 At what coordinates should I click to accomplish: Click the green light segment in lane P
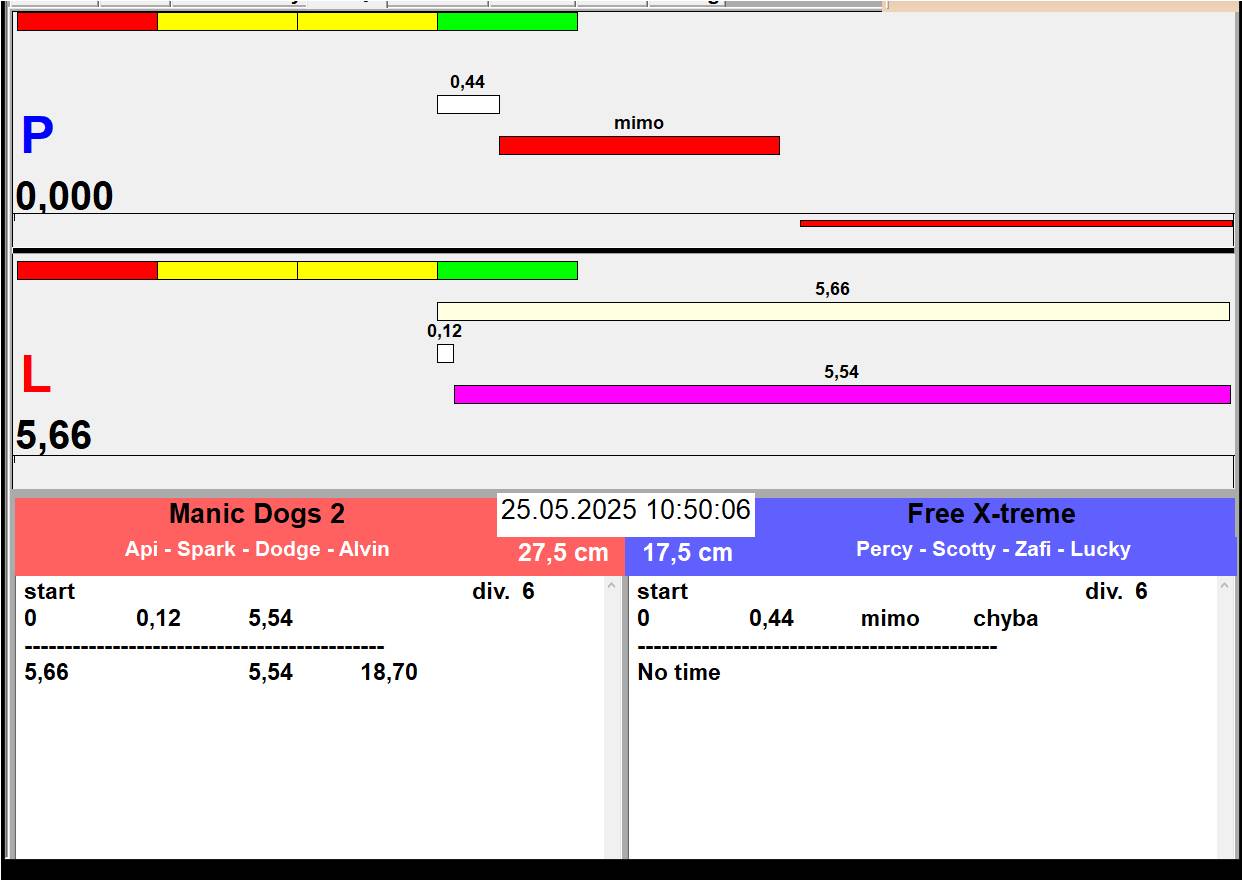(507, 21)
